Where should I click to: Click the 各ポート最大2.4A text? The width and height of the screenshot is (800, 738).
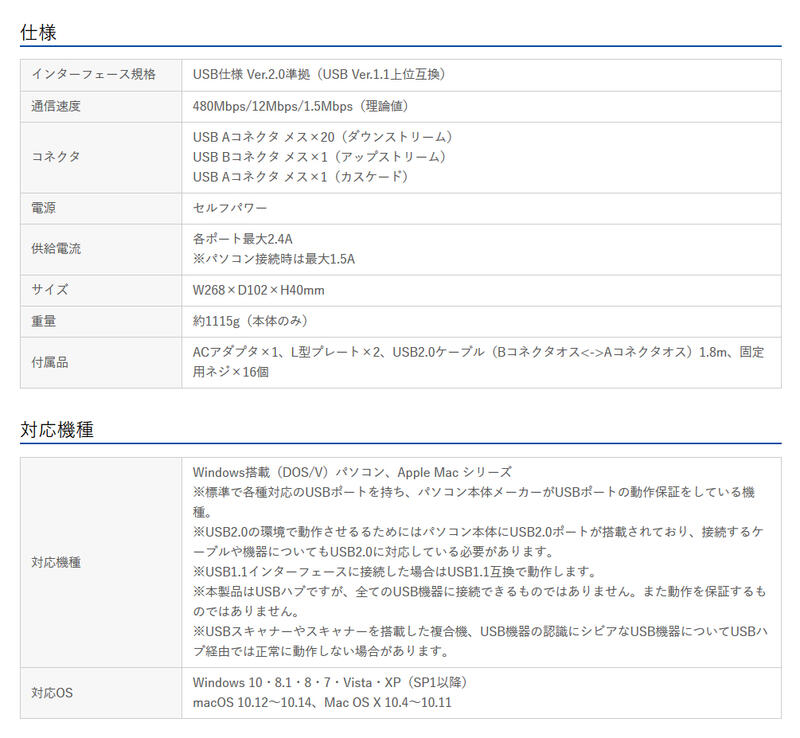pos(242,239)
